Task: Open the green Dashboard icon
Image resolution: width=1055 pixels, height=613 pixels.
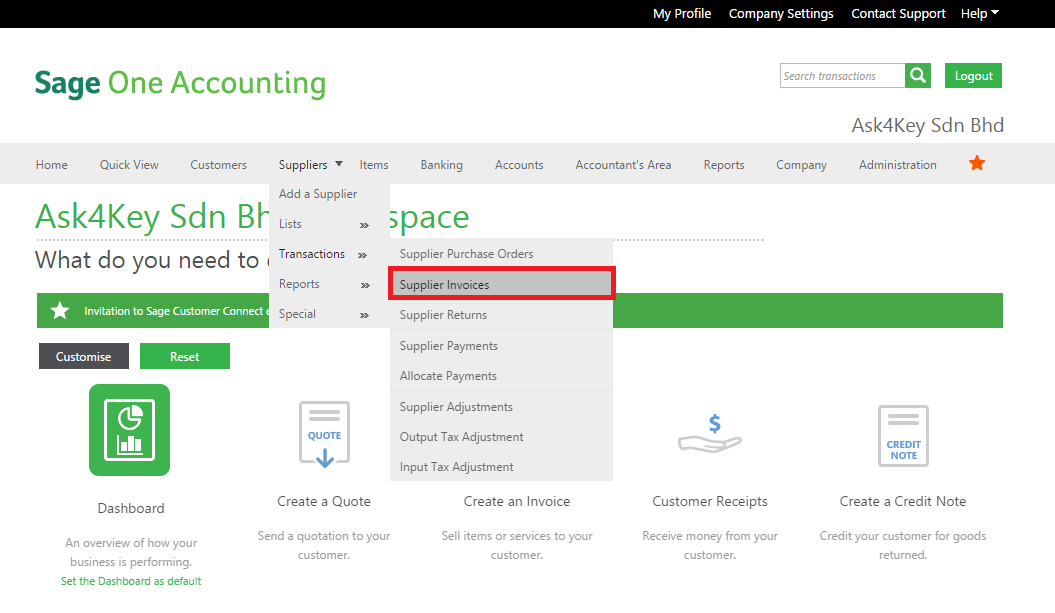Action: pos(129,430)
